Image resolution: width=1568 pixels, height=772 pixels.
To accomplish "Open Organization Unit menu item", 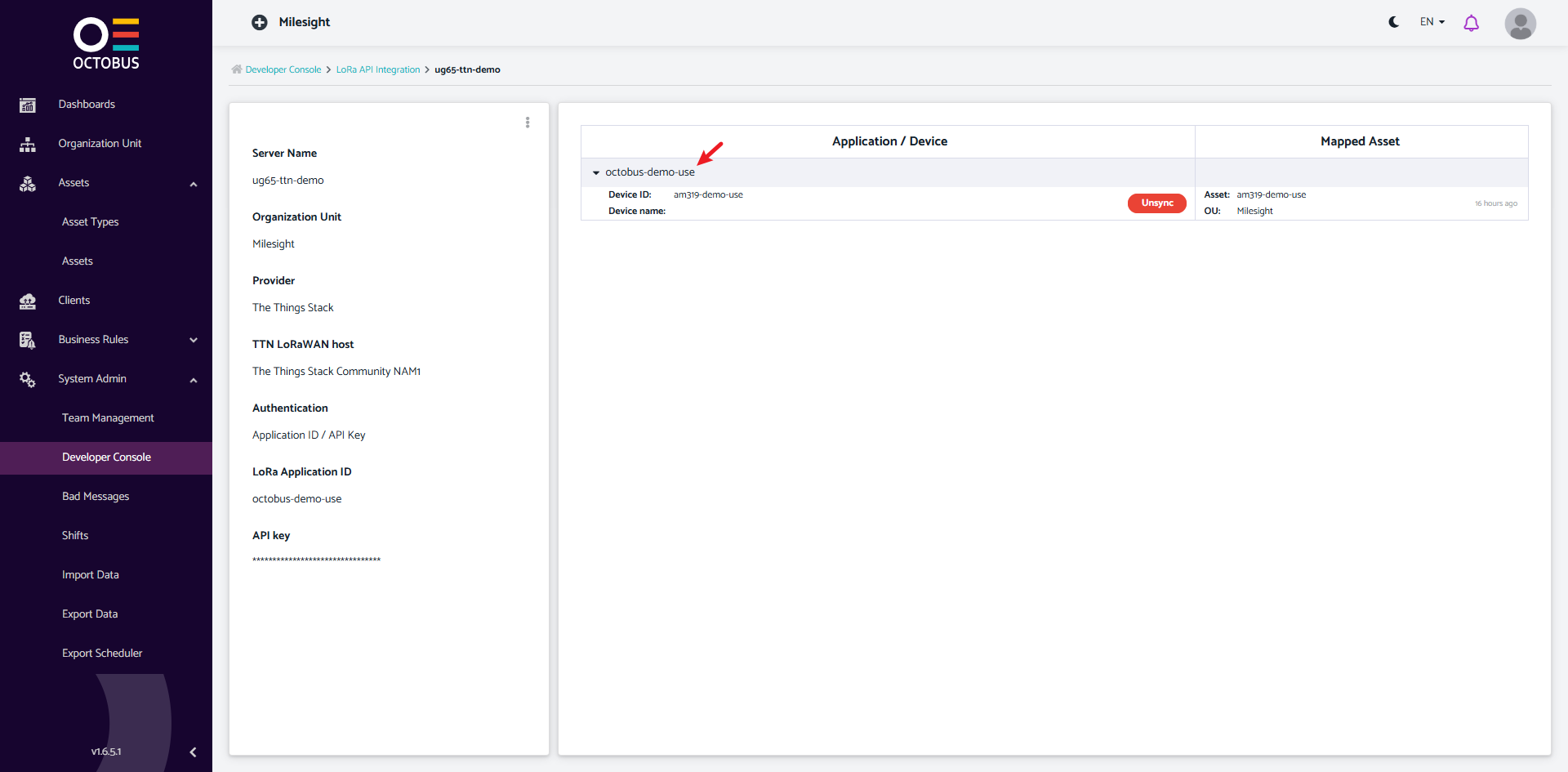I will point(100,144).
